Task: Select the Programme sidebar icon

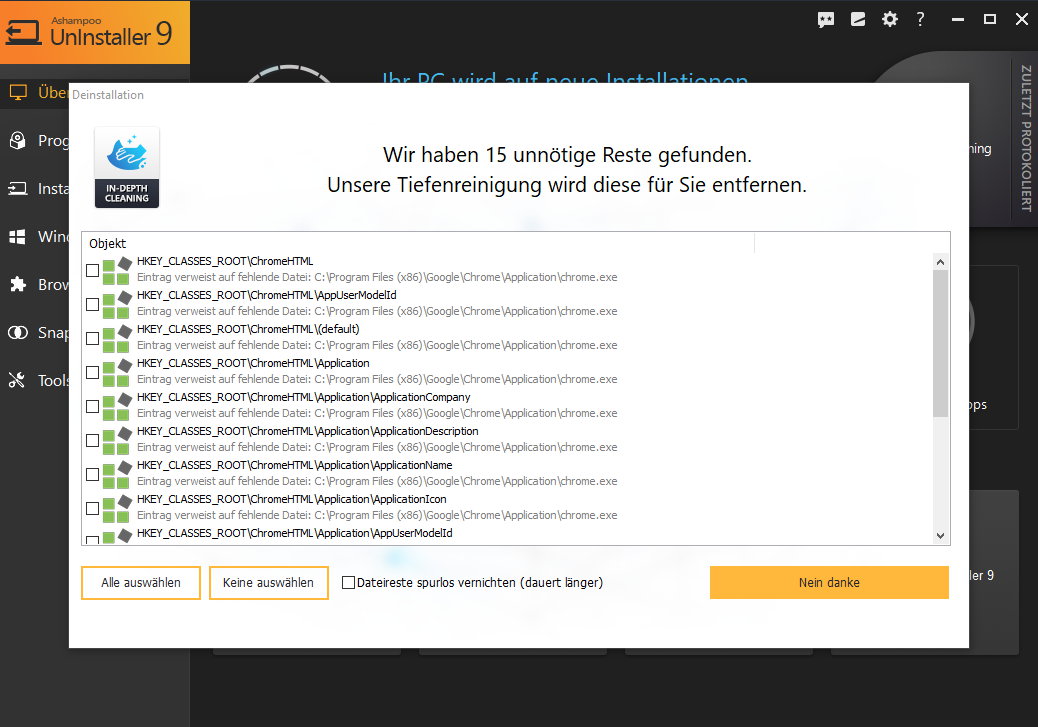Action: click(x=20, y=140)
